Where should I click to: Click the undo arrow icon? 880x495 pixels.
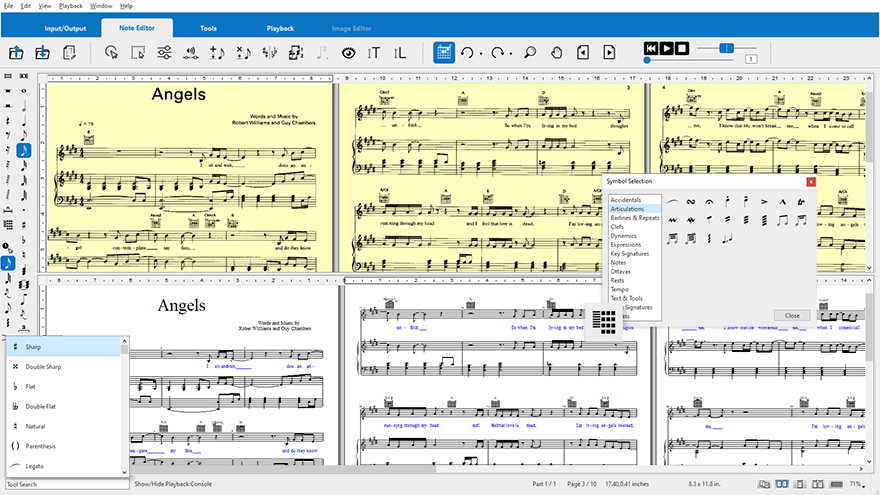pos(467,53)
